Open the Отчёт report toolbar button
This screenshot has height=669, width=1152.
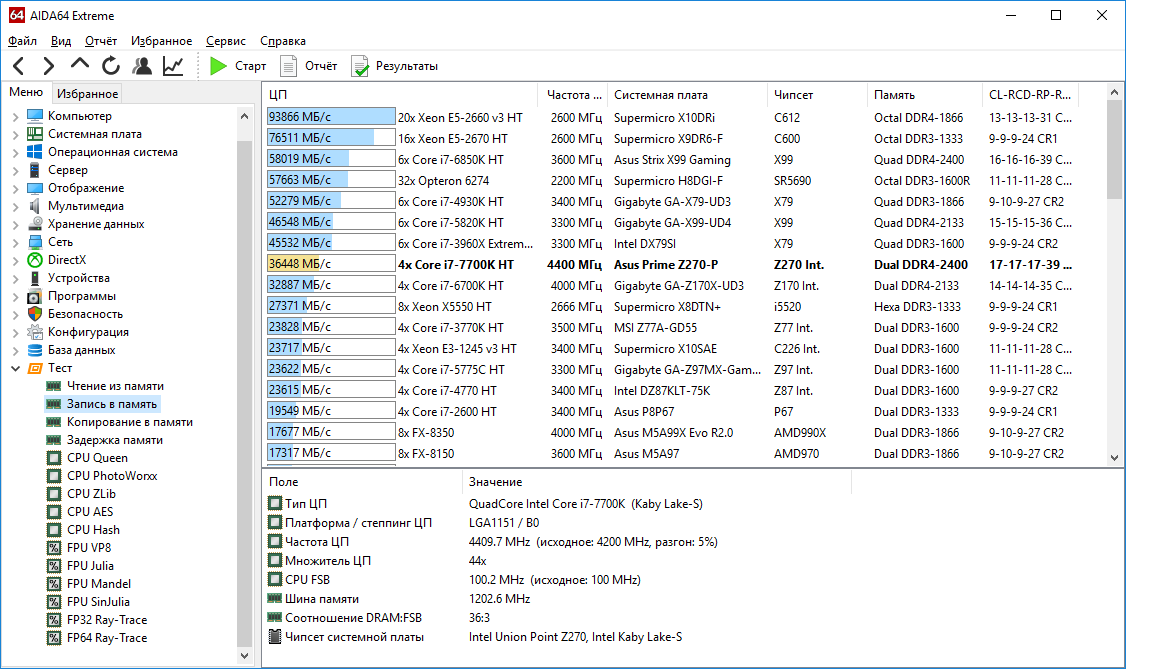click(x=309, y=66)
